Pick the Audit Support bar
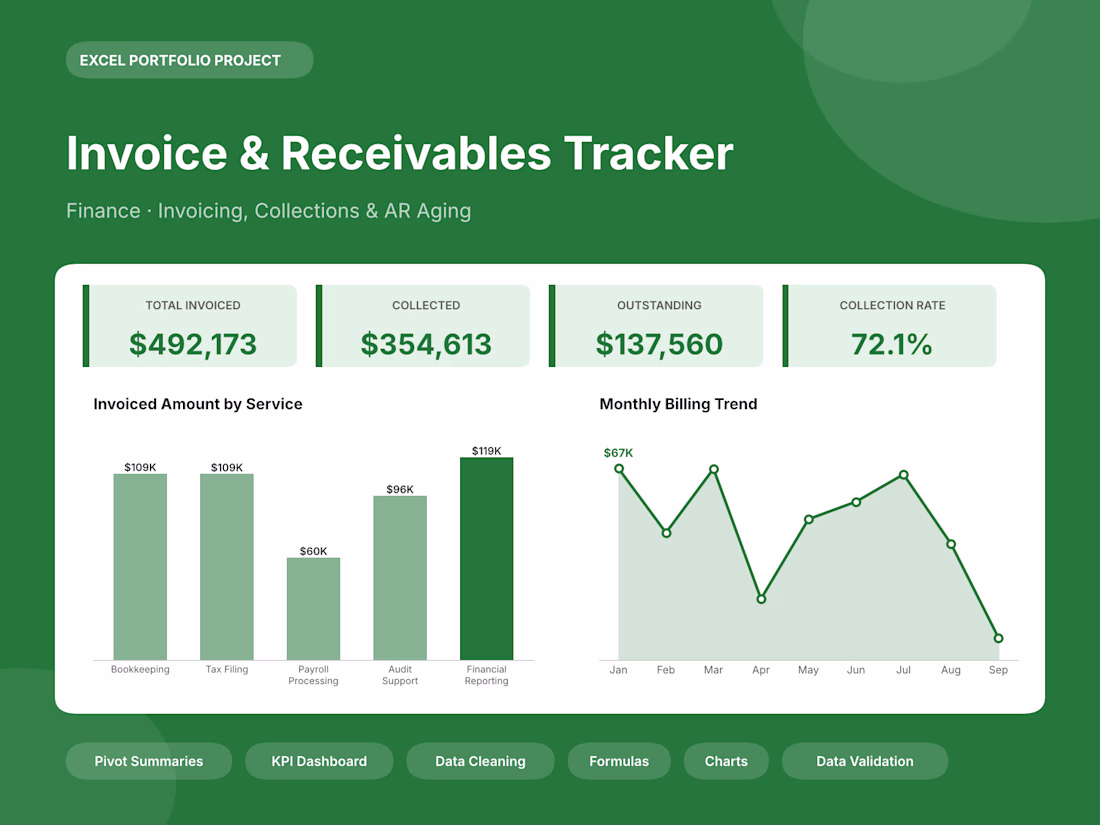Screen dimensions: 1100x825 (400, 578)
